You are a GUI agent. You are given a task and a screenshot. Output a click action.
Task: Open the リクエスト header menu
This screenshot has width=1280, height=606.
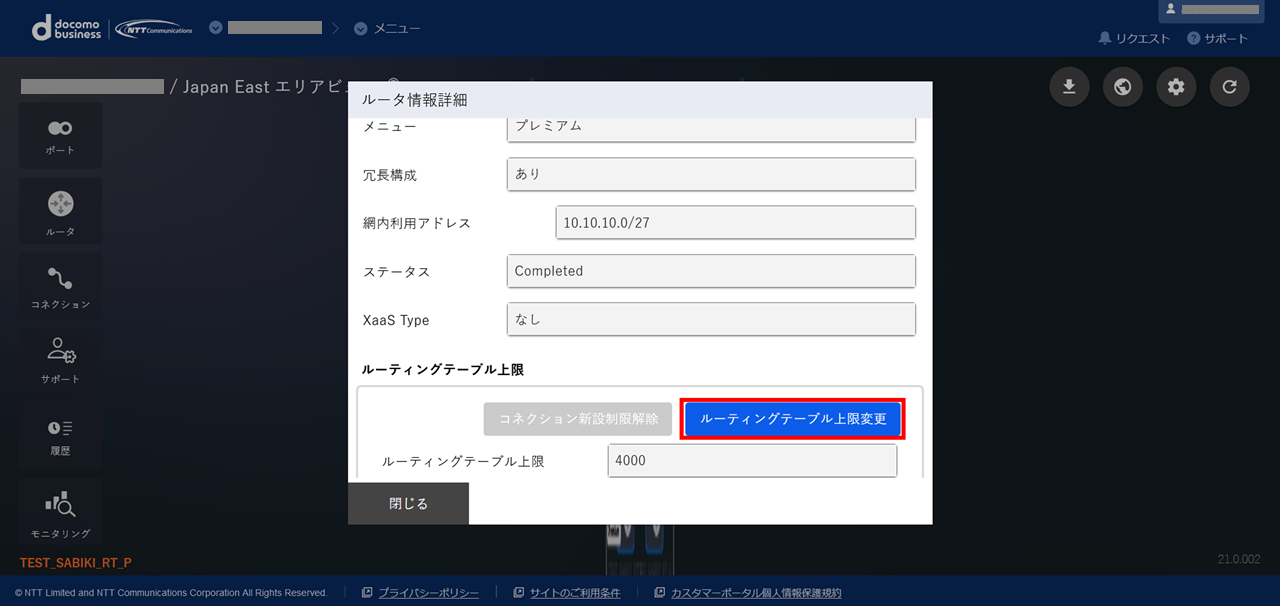[1134, 38]
